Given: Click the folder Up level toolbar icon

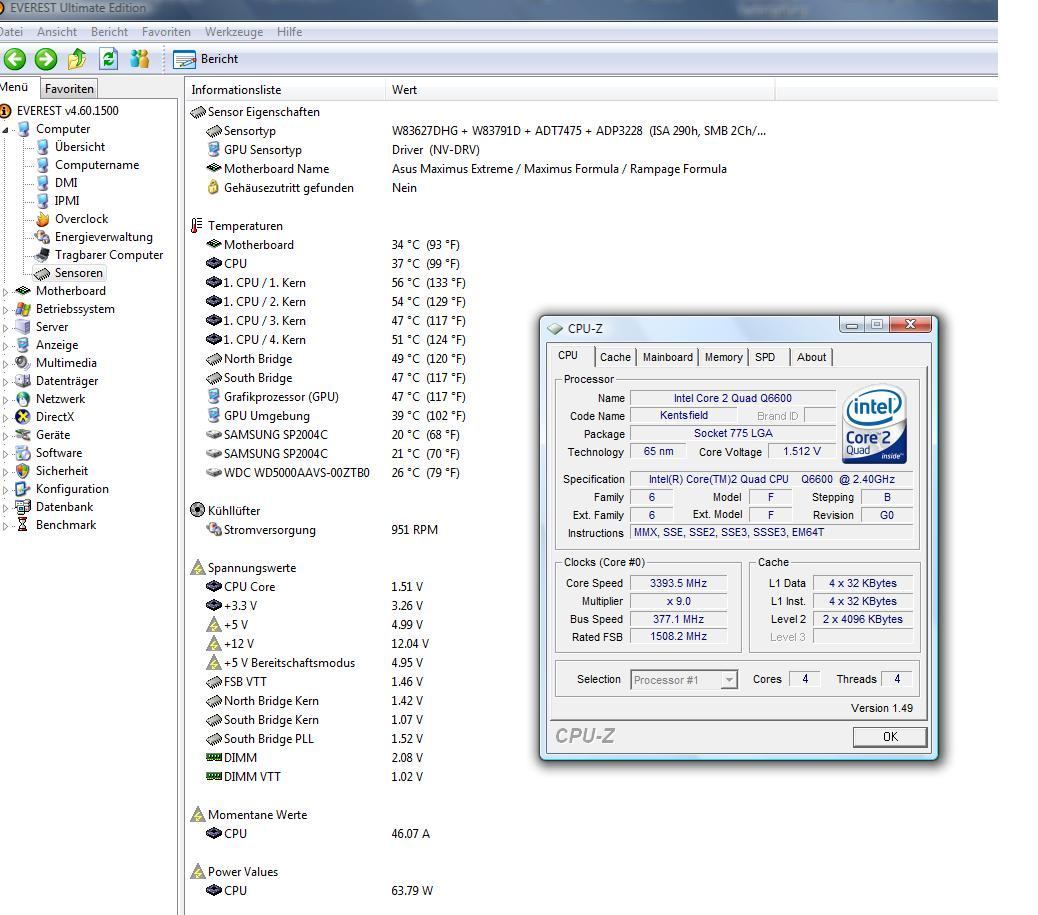Looking at the screenshot, I should [x=77, y=59].
